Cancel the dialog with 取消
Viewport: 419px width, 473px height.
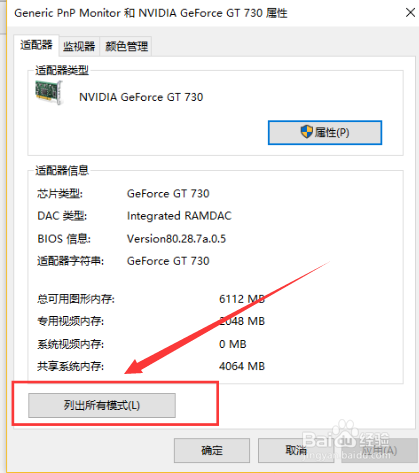[x=296, y=450]
